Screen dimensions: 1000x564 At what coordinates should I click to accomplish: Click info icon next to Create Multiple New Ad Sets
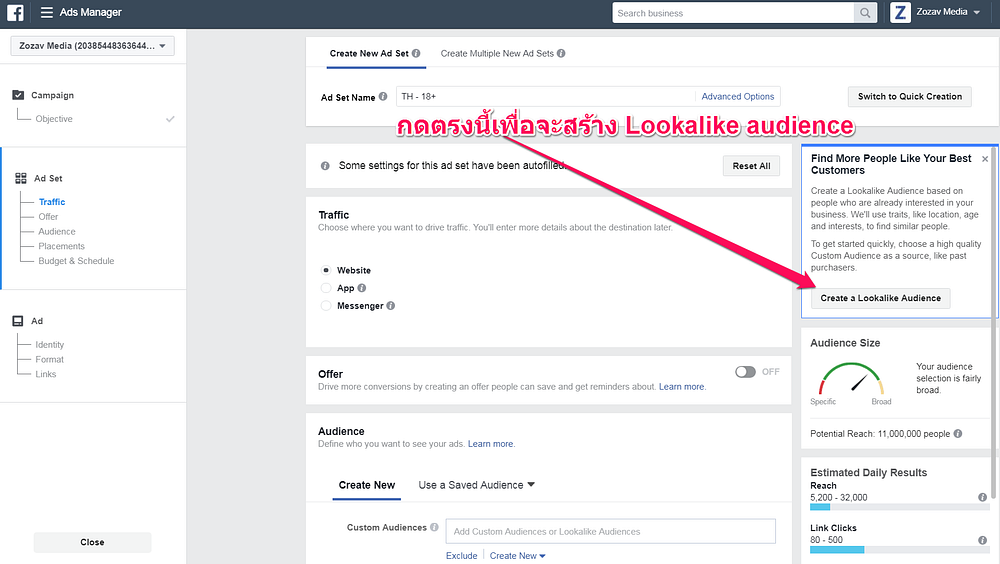(x=561, y=54)
